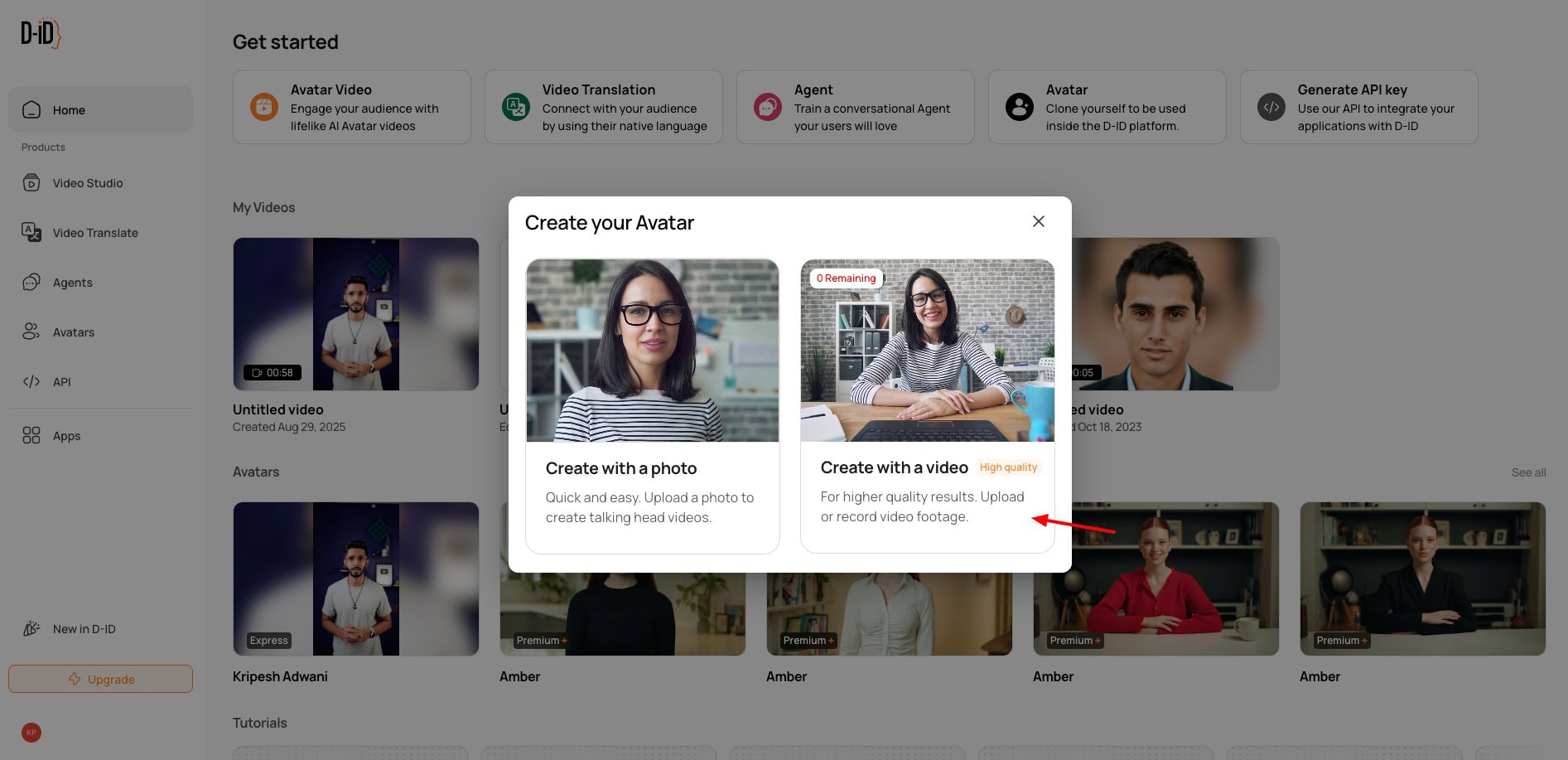
Task: Click the Express badge on Kripesh's avatar
Action: click(269, 641)
